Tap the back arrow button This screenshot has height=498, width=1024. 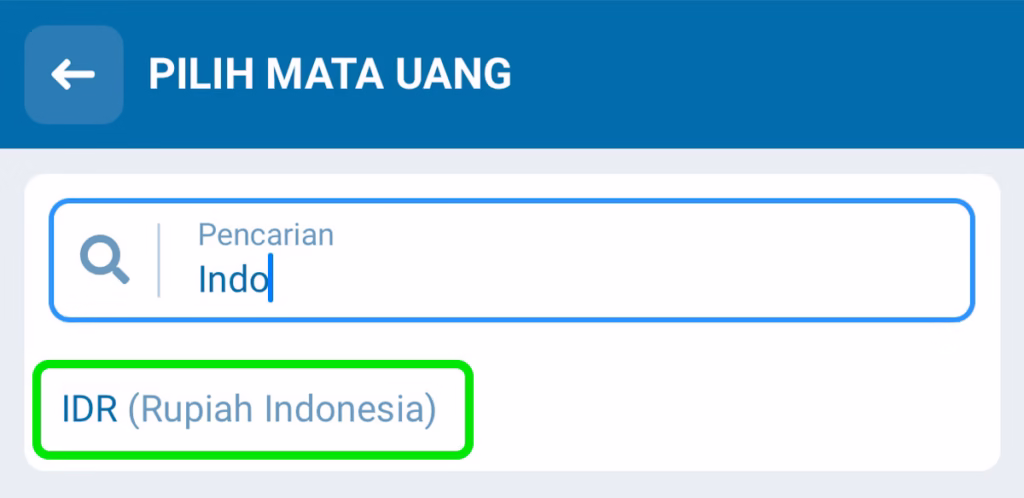click(73, 74)
